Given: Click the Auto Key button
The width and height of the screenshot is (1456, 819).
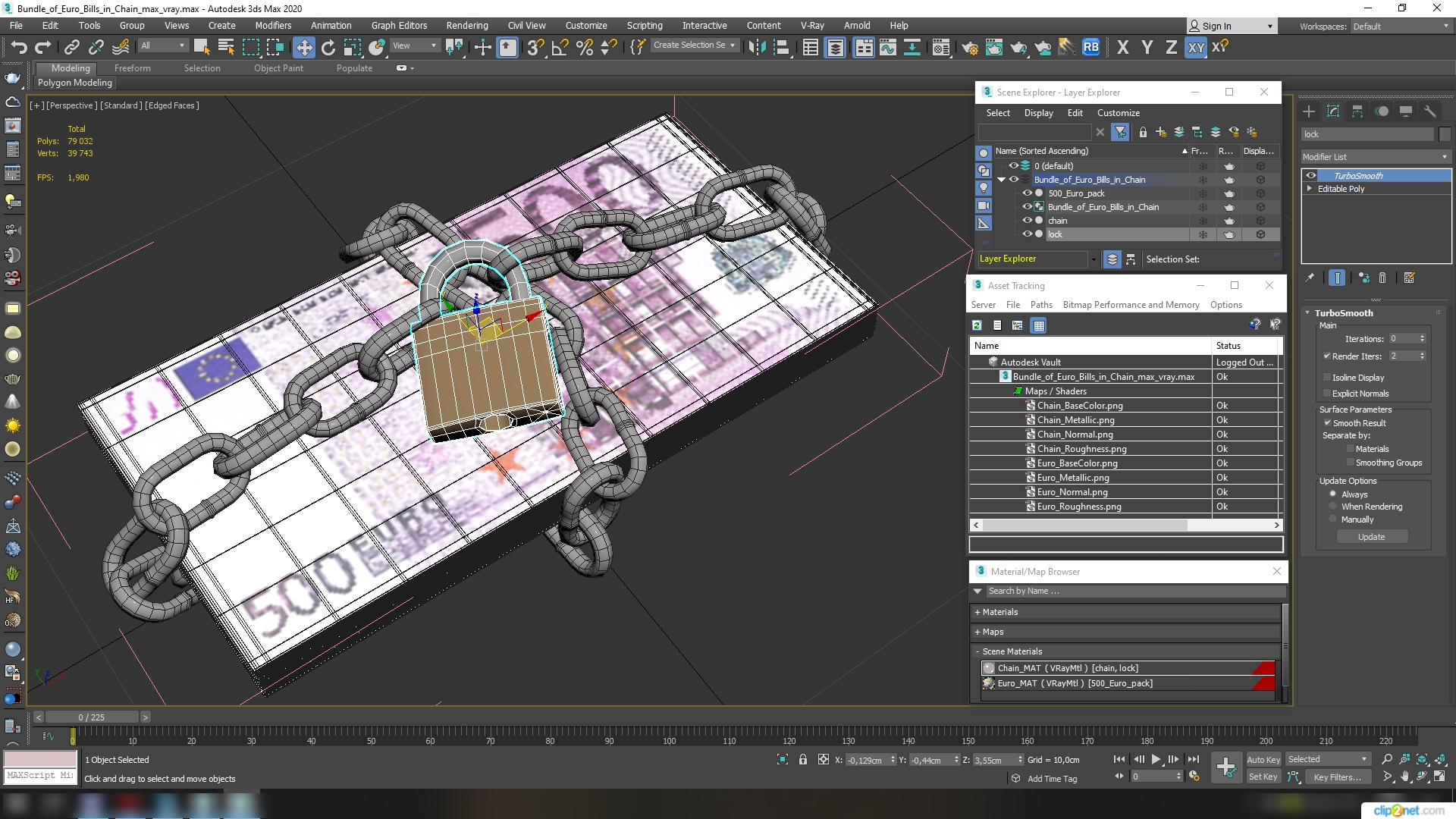Looking at the screenshot, I should [x=1263, y=759].
